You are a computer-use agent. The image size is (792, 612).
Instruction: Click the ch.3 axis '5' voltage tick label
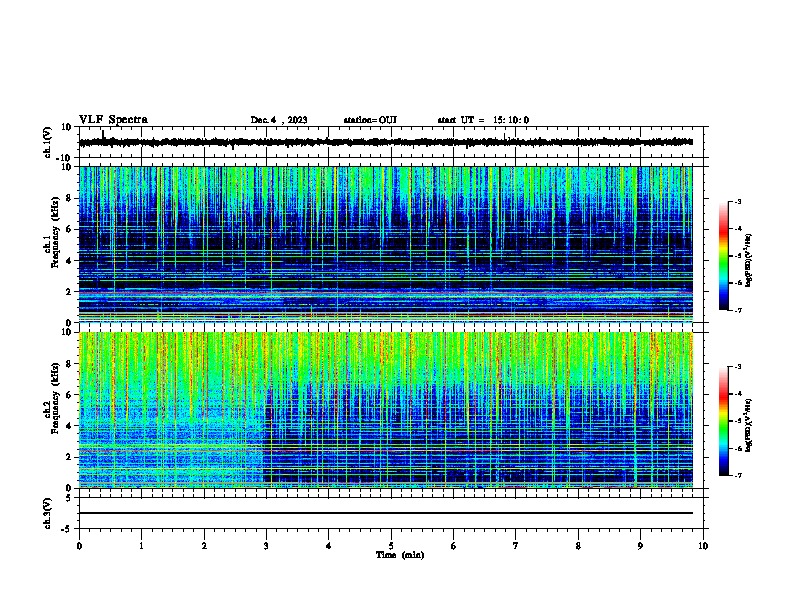point(69,497)
